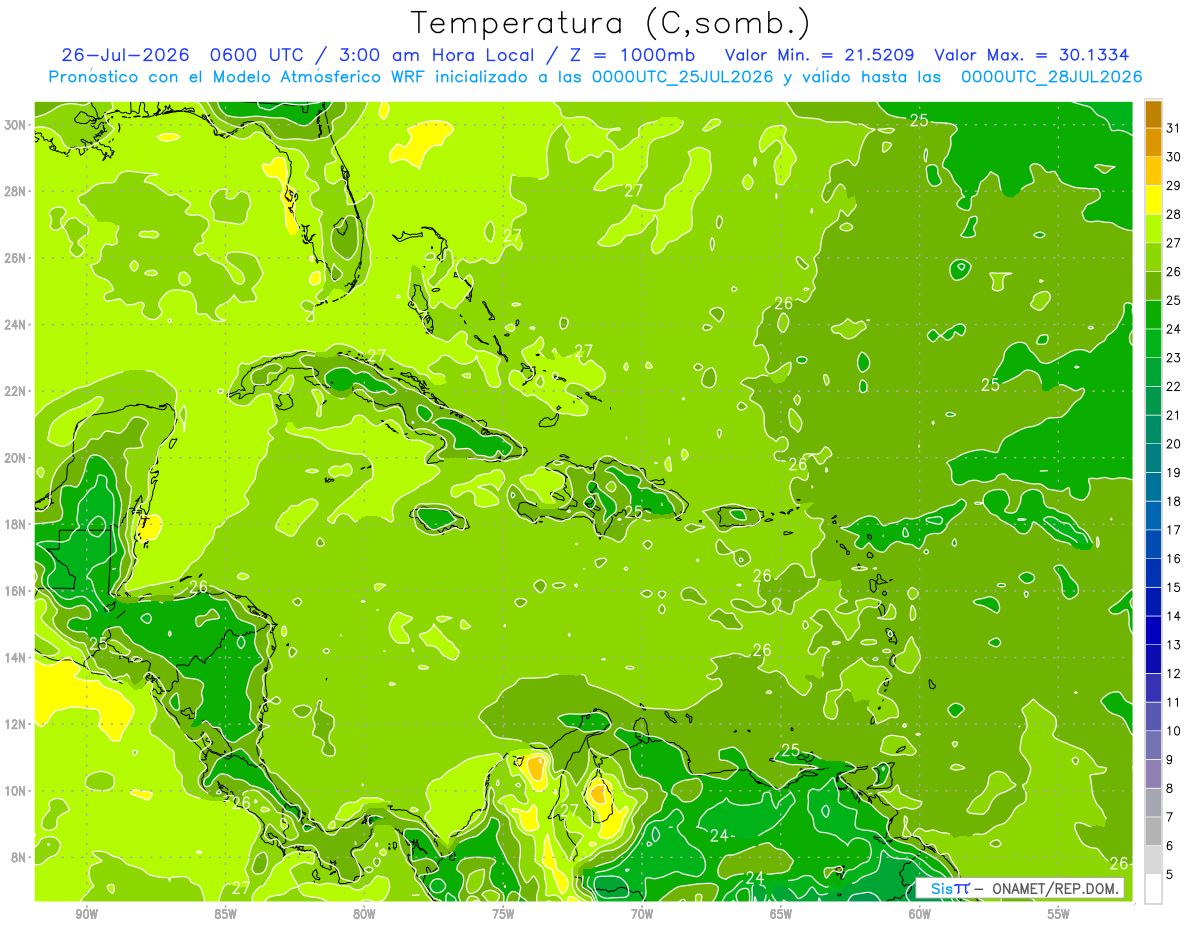Screen dimensions: 1200x927
Task: Click the title 'Temperatura (C,somb.)'
Action: point(611,23)
